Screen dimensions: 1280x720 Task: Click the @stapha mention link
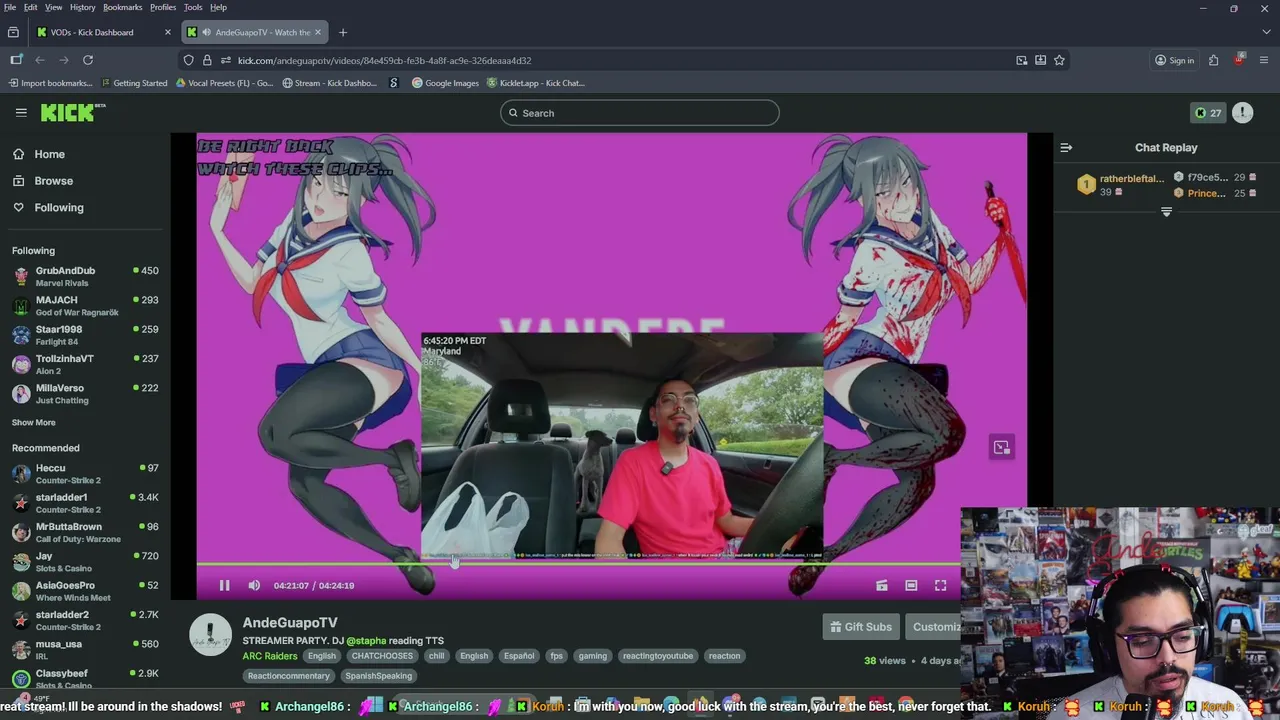pos(366,641)
